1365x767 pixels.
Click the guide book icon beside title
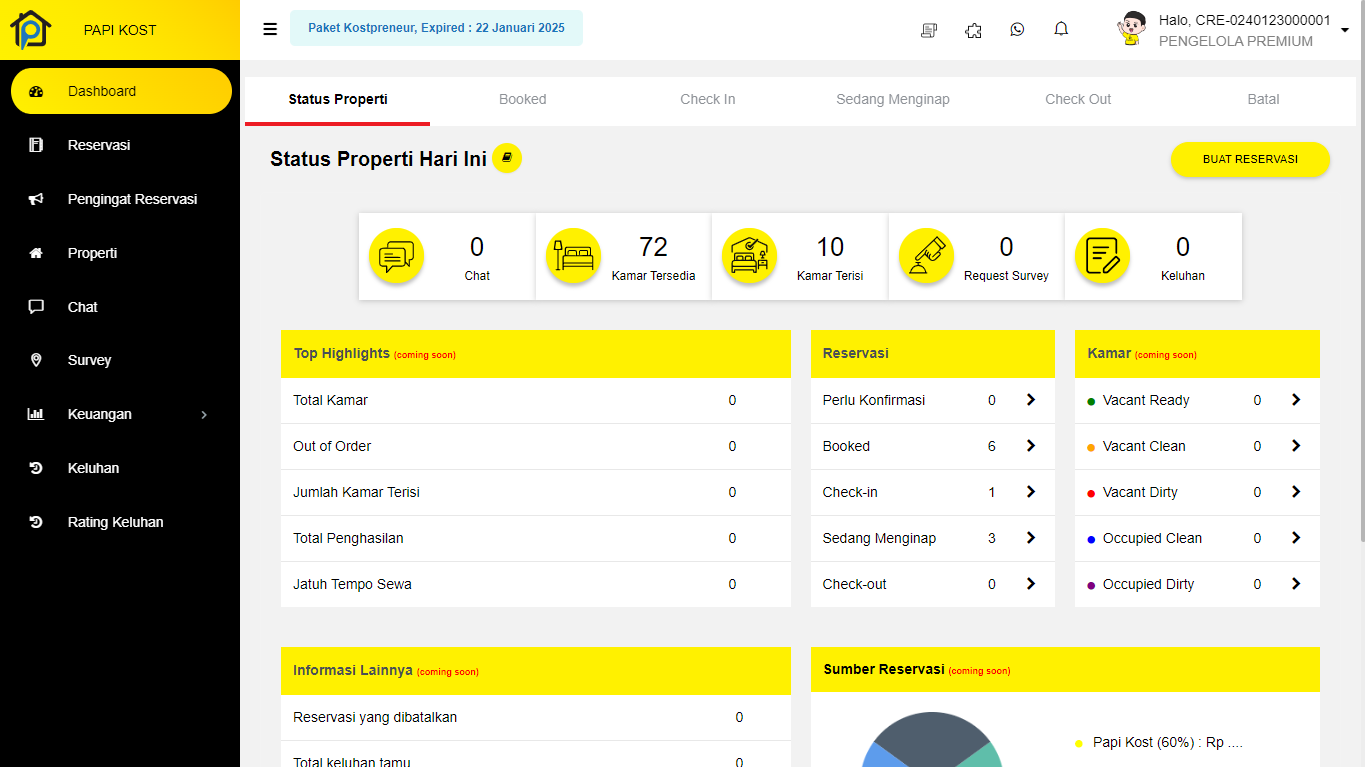click(507, 158)
